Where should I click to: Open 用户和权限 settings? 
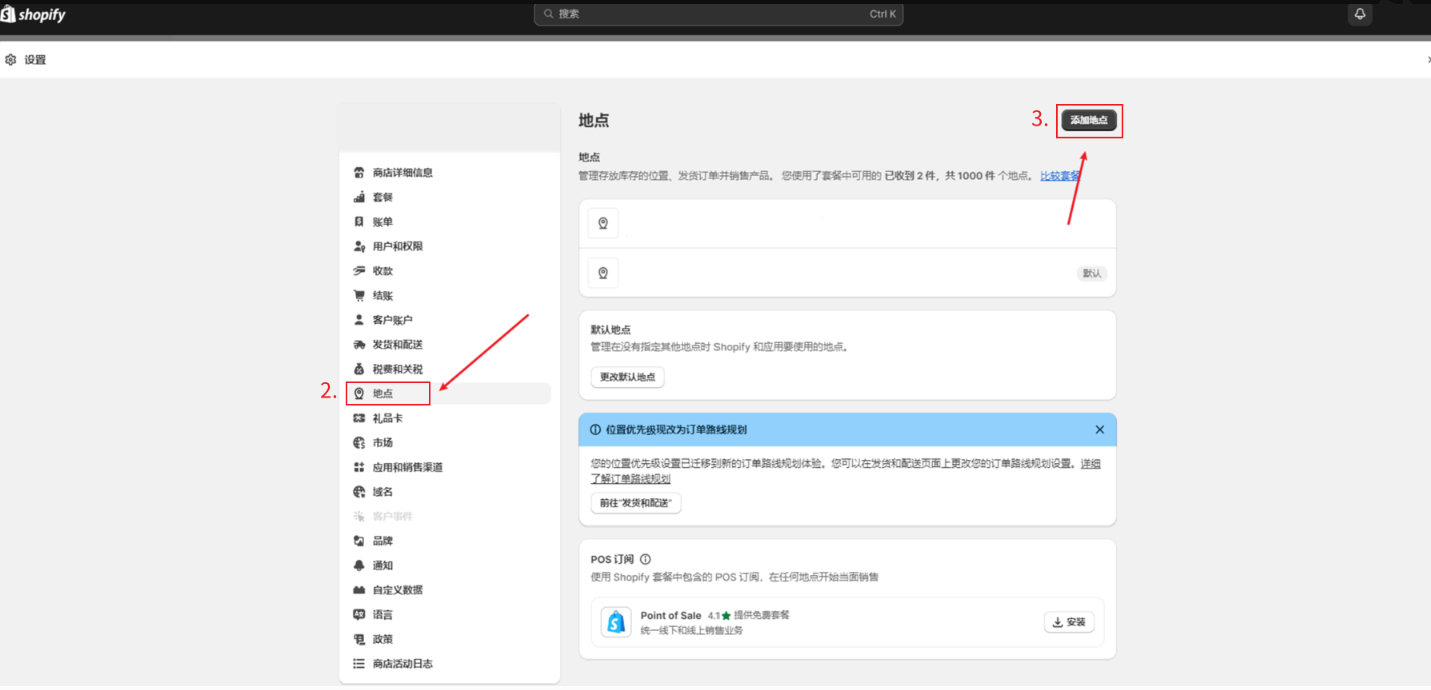point(397,247)
